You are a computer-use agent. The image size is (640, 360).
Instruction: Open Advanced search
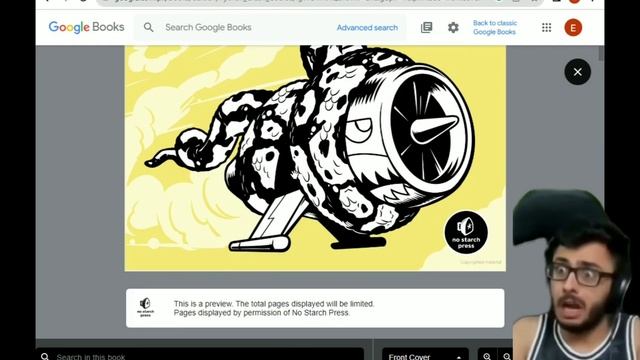click(x=367, y=28)
